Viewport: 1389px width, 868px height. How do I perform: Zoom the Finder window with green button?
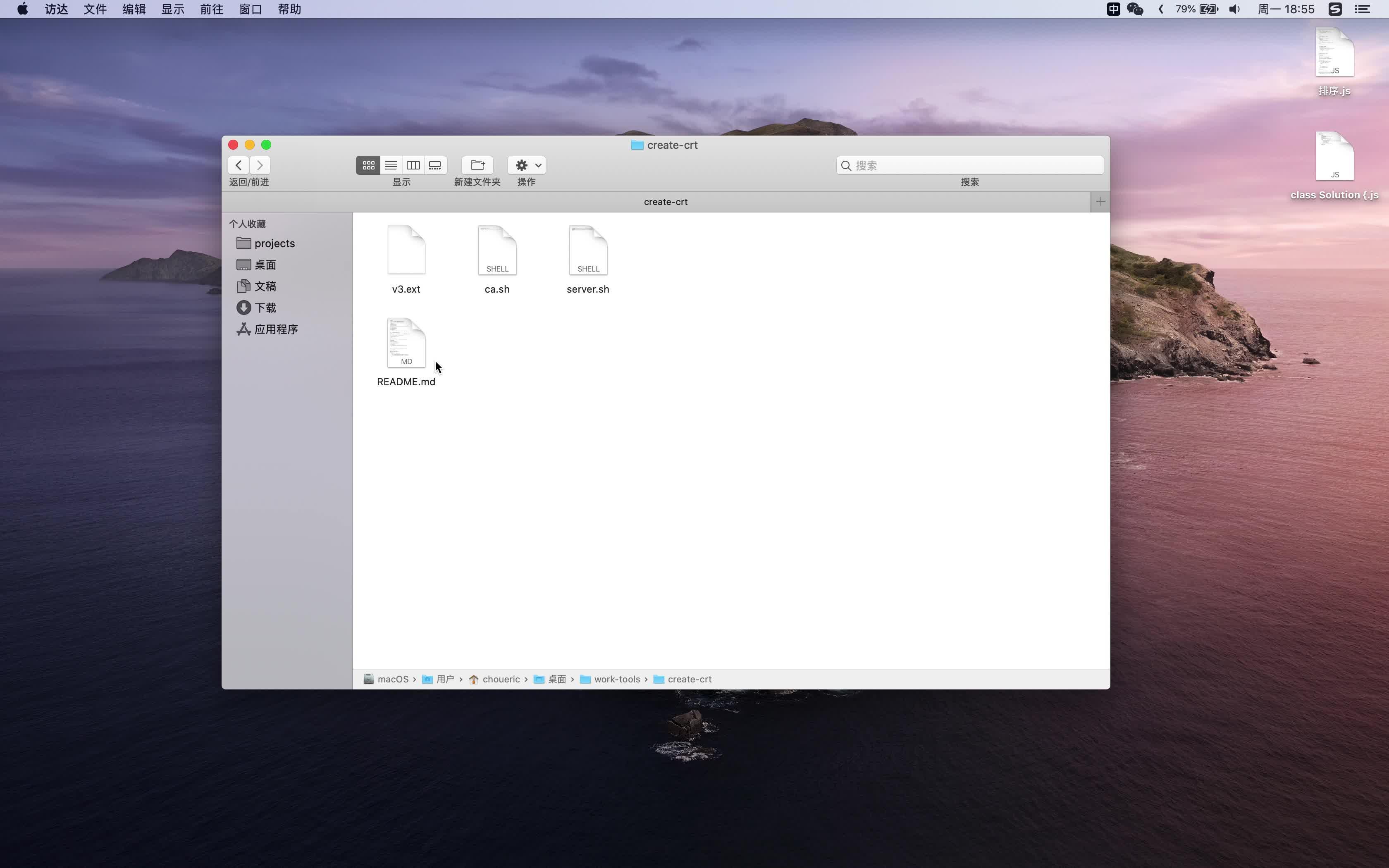click(x=266, y=145)
